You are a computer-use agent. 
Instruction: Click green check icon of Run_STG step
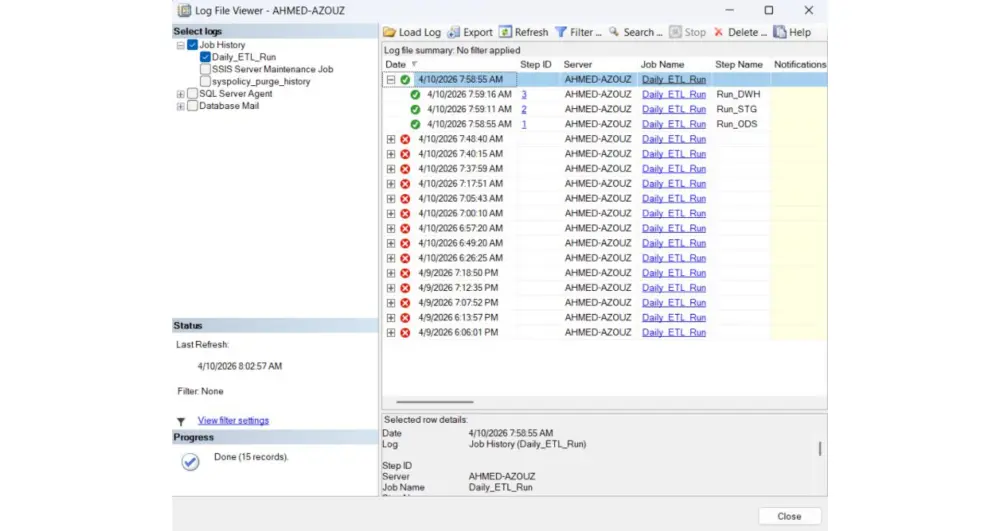[x=415, y=109]
